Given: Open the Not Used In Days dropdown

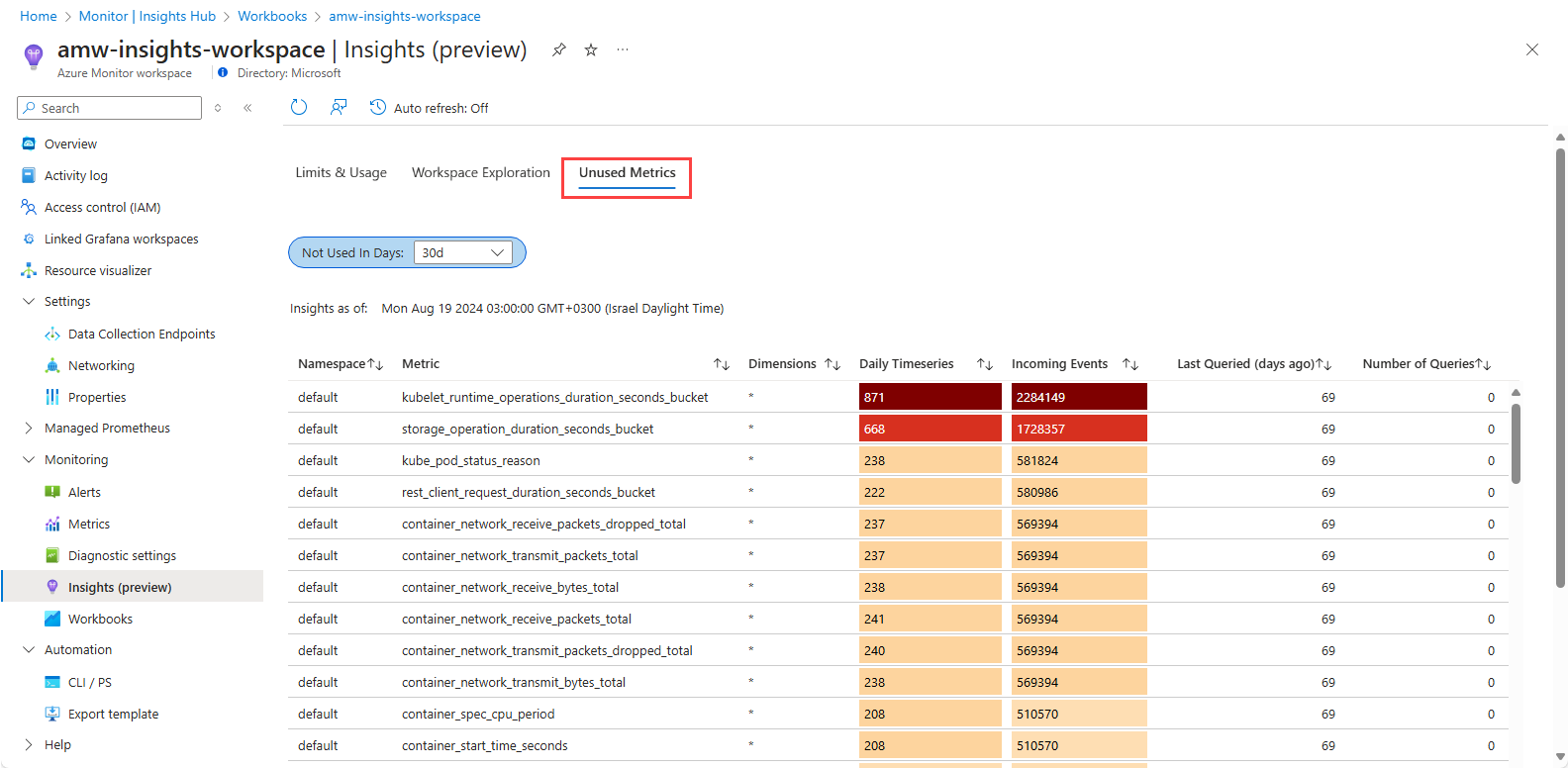Looking at the screenshot, I should click(463, 252).
